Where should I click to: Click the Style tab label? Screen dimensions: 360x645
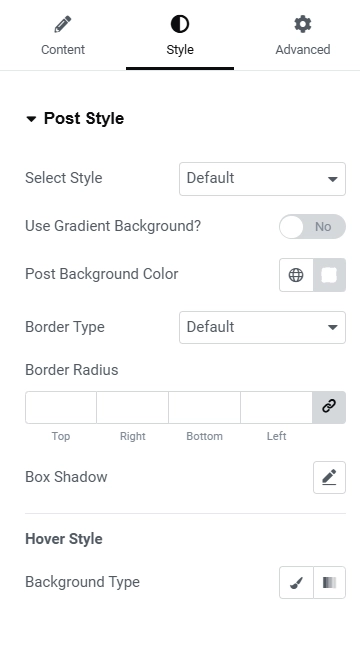coord(180,49)
